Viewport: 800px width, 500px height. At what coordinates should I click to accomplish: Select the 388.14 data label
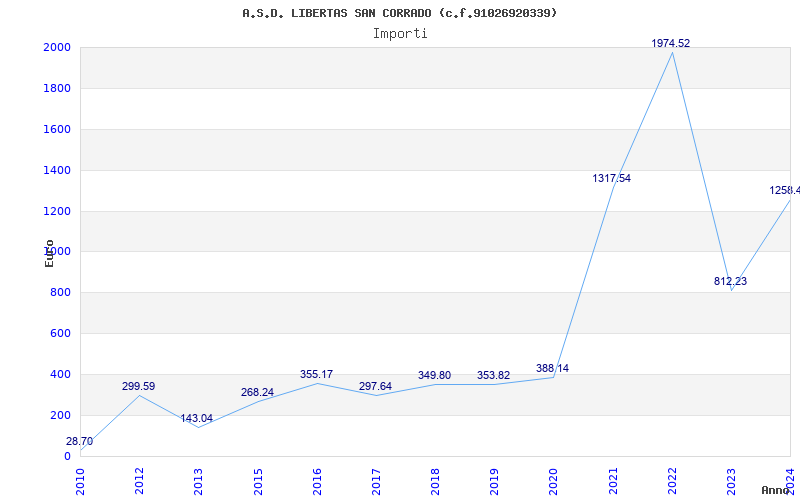552,368
